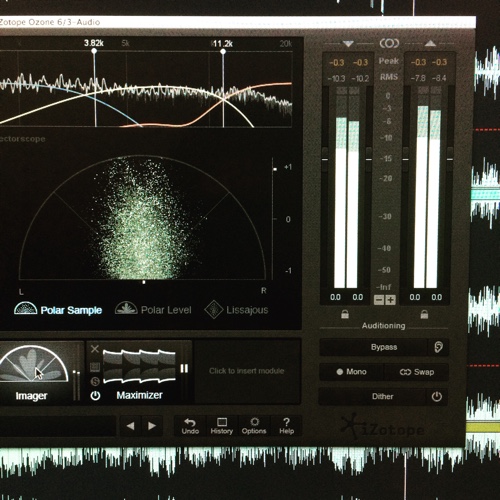Go to the next preset with the right arrow
The image size is (500, 500).
(x=152, y=426)
